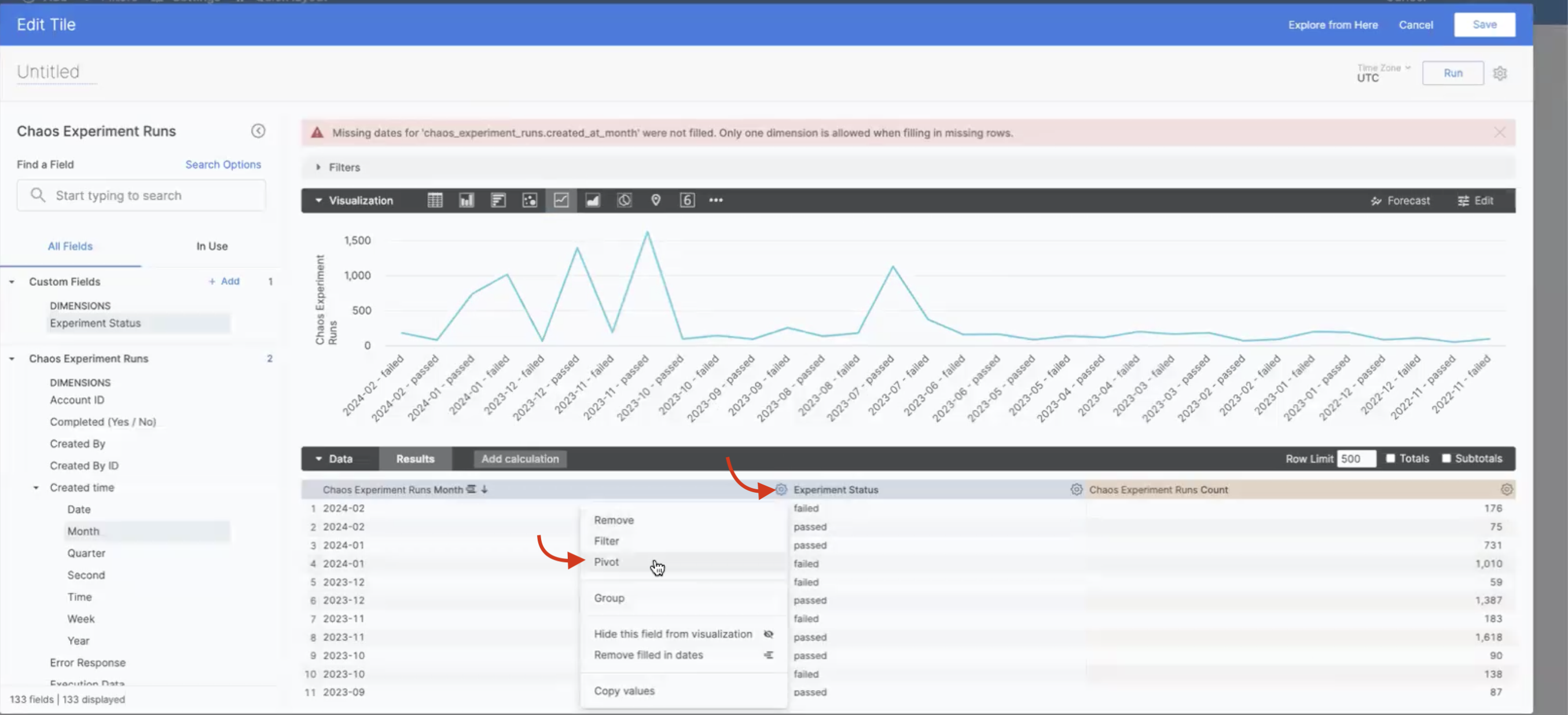Screen dimensions: 1568x715
Task: Select the single value visualization icon
Action: coord(687,200)
